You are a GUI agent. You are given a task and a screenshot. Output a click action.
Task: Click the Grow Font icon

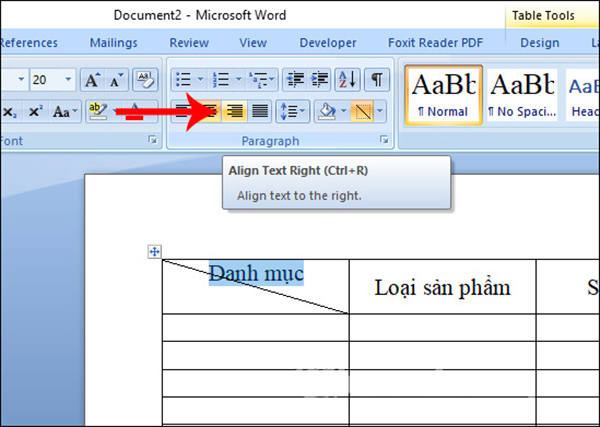point(92,80)
